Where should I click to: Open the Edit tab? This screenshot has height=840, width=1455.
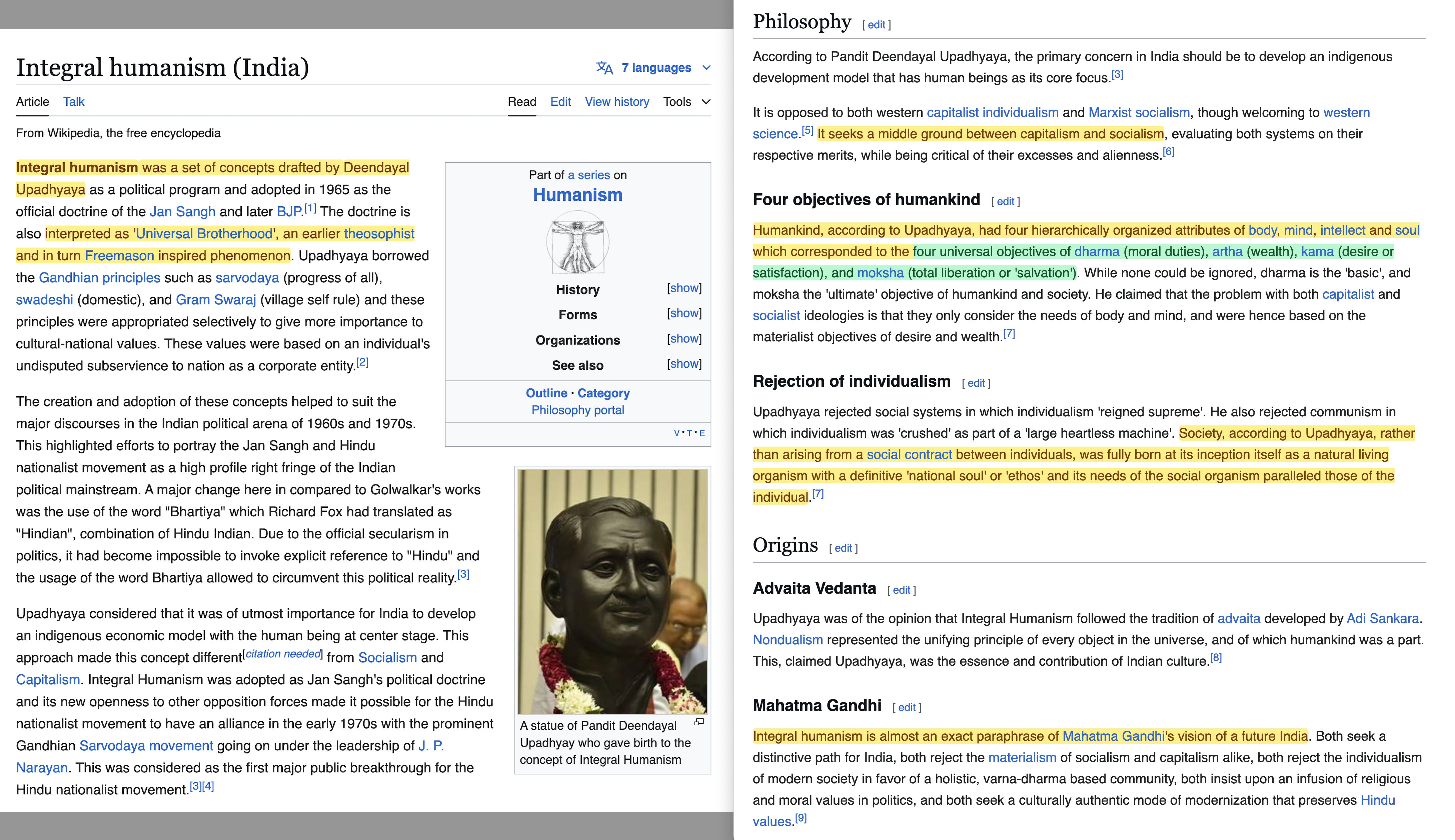pos(560,102)
